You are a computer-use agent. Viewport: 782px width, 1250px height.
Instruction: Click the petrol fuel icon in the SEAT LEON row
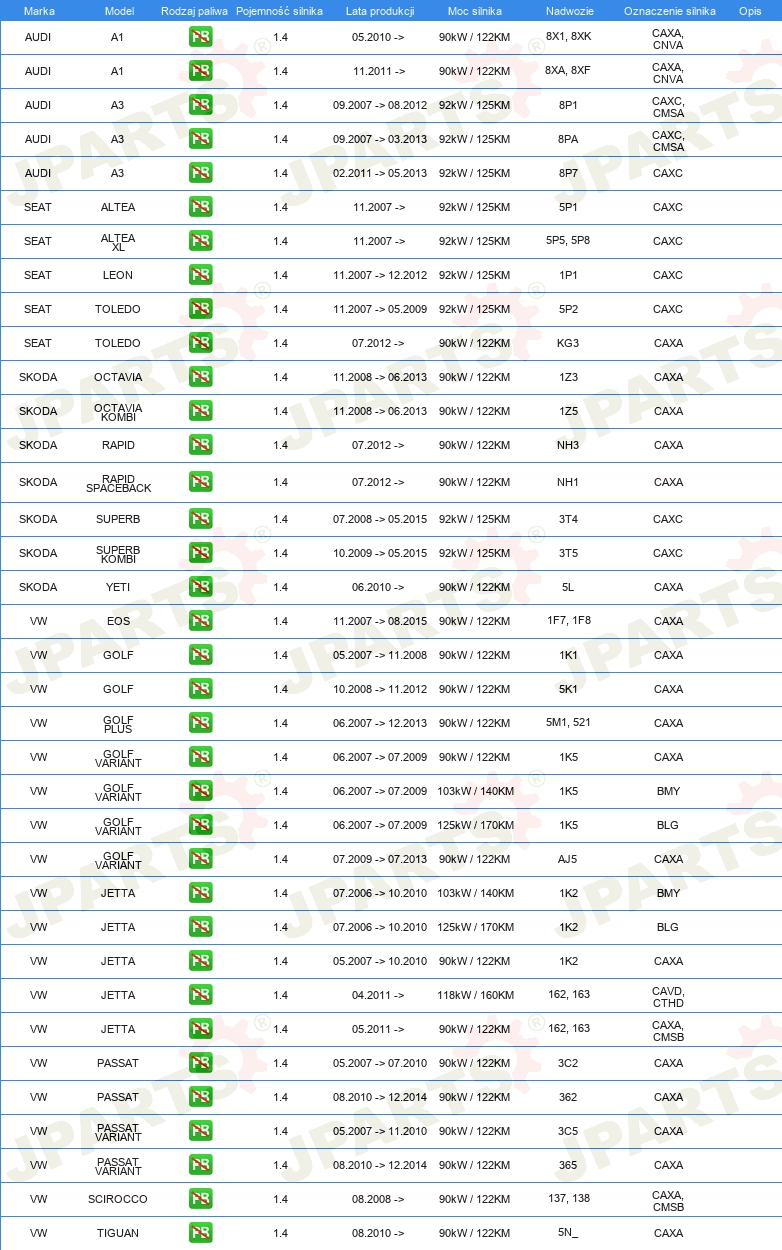(200, 275)
